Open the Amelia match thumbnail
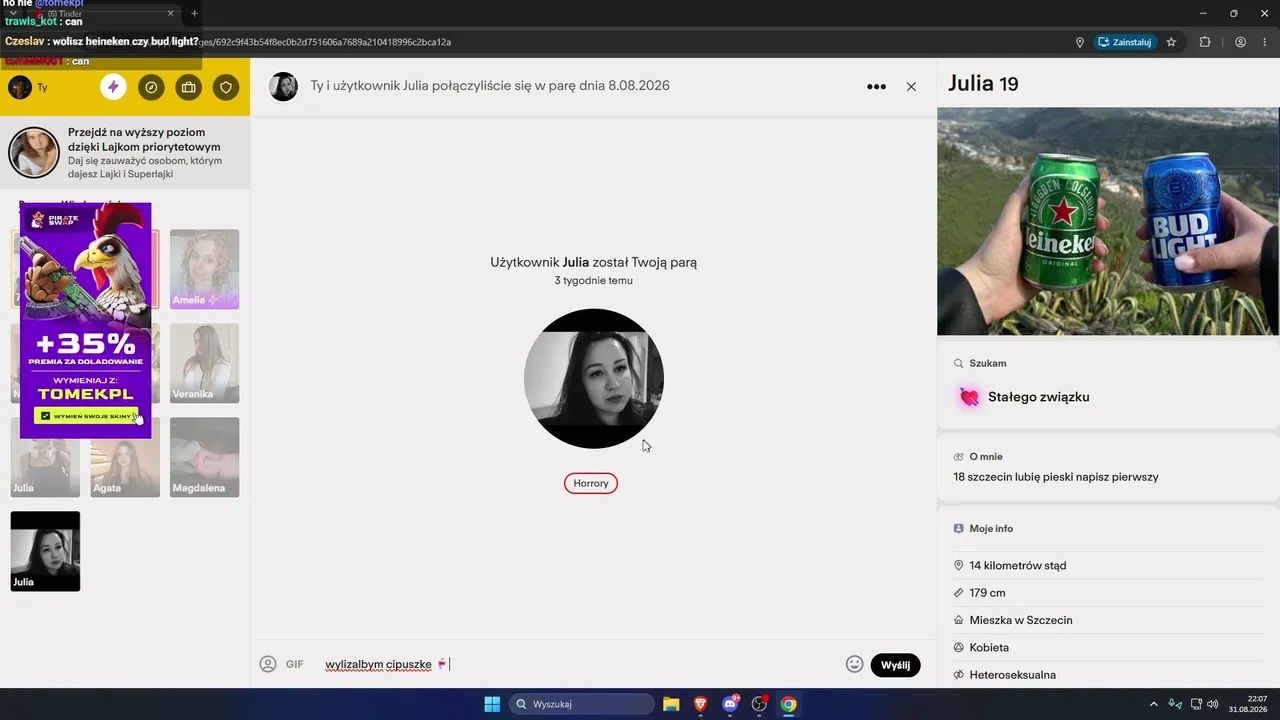 [x=204, y=269]
